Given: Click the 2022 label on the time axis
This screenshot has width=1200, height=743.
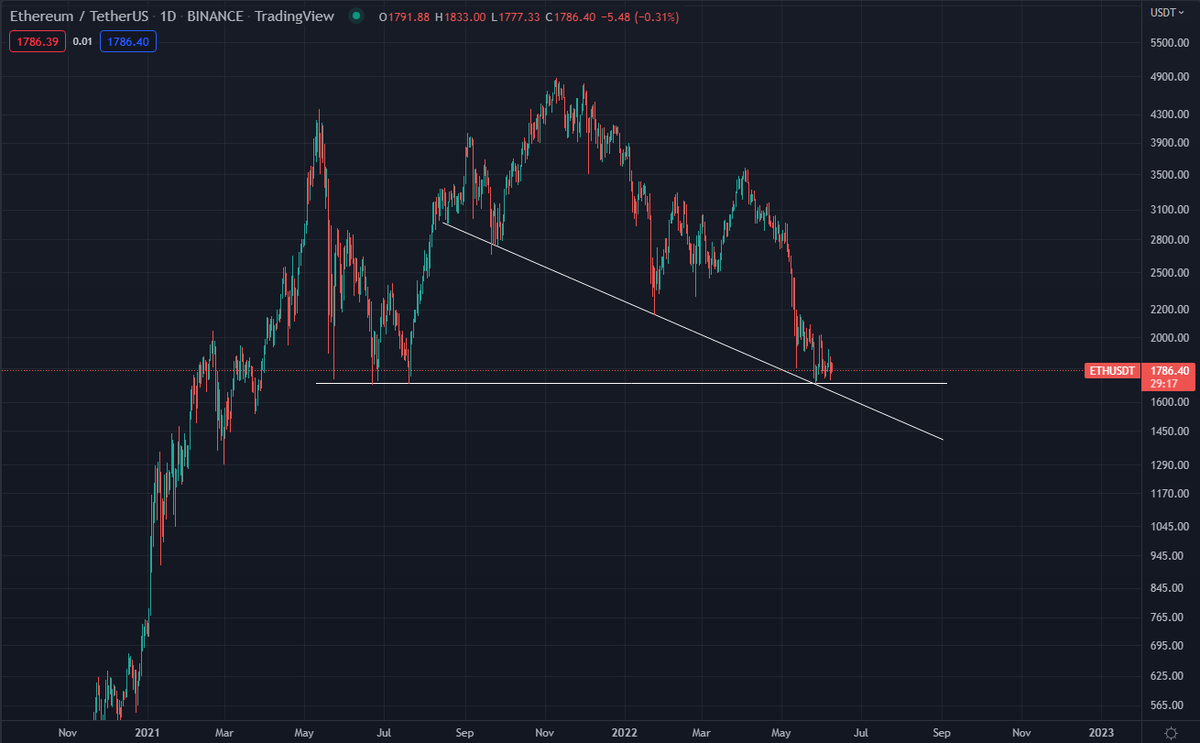Looking at the screenshot, I should pyautogui.click(x=624, y=733).
